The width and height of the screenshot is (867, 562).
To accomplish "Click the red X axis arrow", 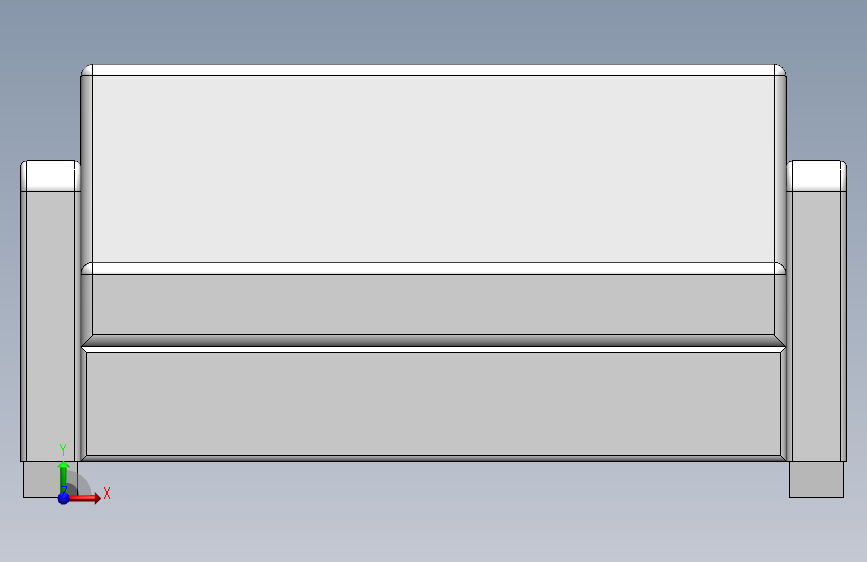I will (x=86, y=498).
